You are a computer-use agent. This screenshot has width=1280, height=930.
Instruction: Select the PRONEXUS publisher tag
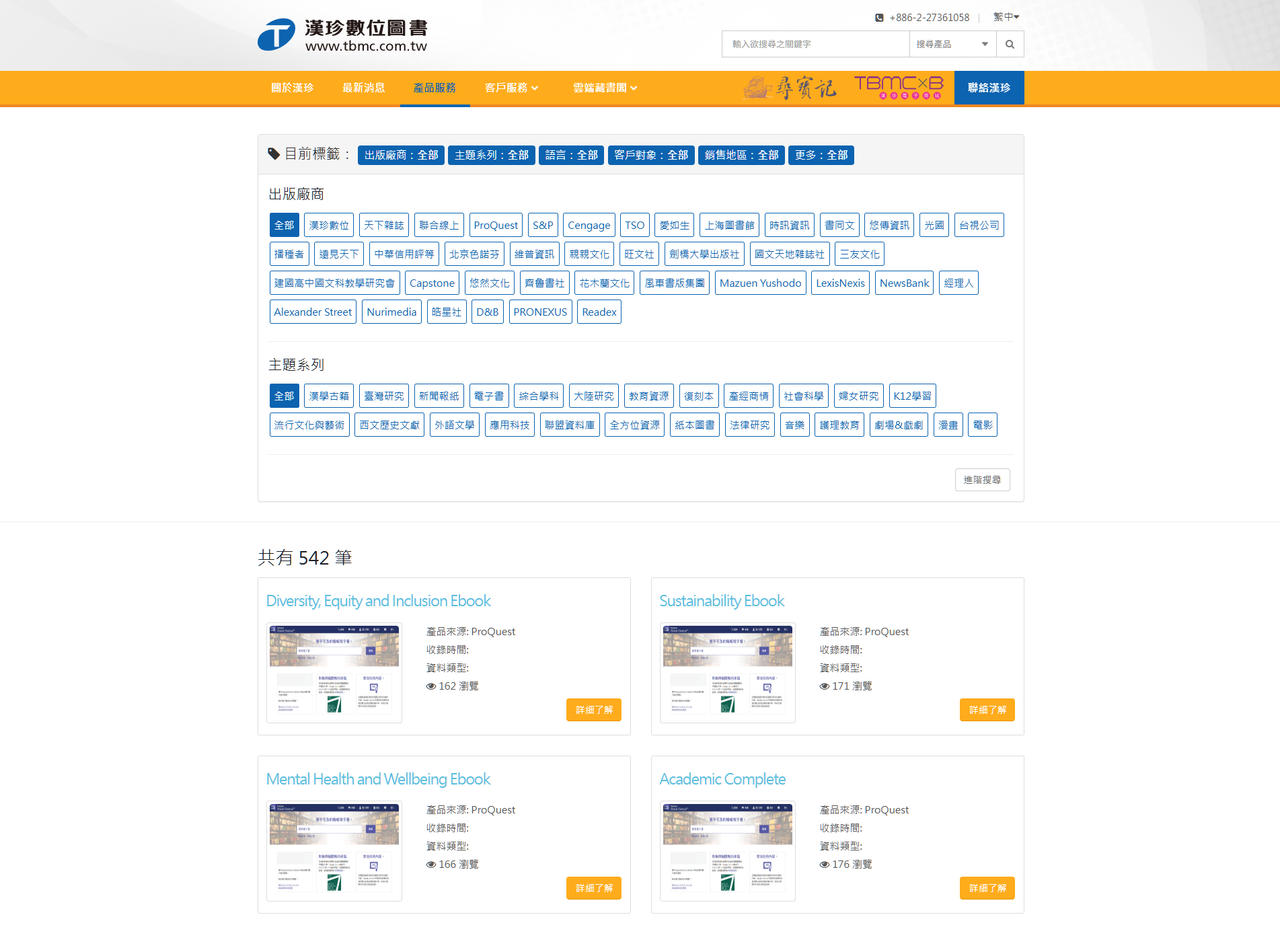pyautogui.click(x=540, y=312)
